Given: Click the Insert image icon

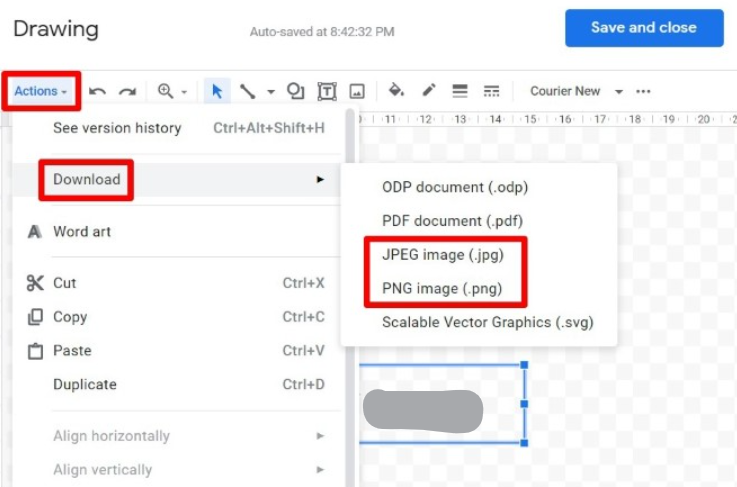Looking at the screenshot, I should coord(357,91).
